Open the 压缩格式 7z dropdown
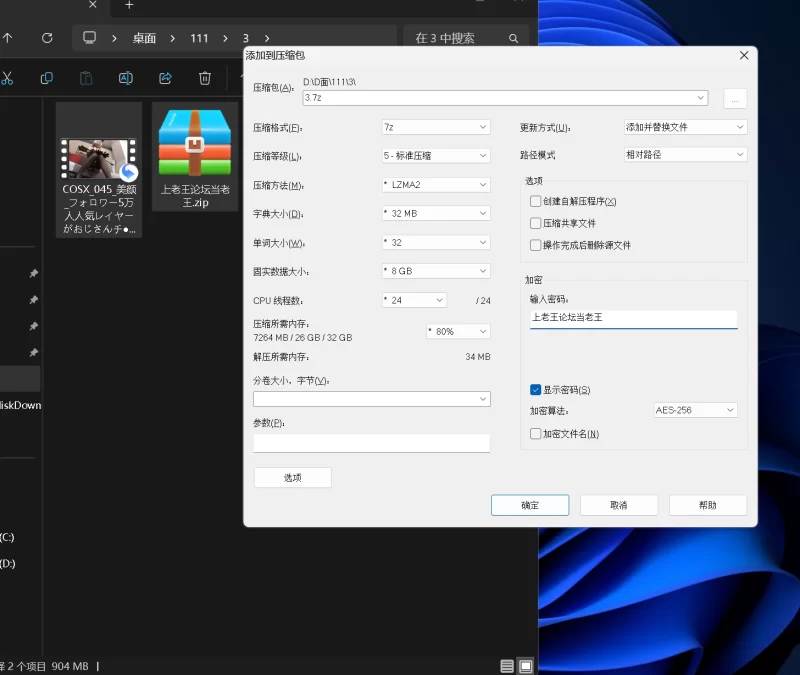This screenshot has width=800, height=675. pyautogui.click(x=436, y=128)
